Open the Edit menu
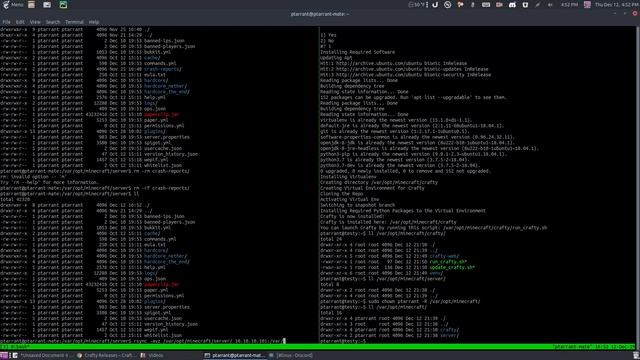This screenshot has height=360, width=640. tap(20, 22)
